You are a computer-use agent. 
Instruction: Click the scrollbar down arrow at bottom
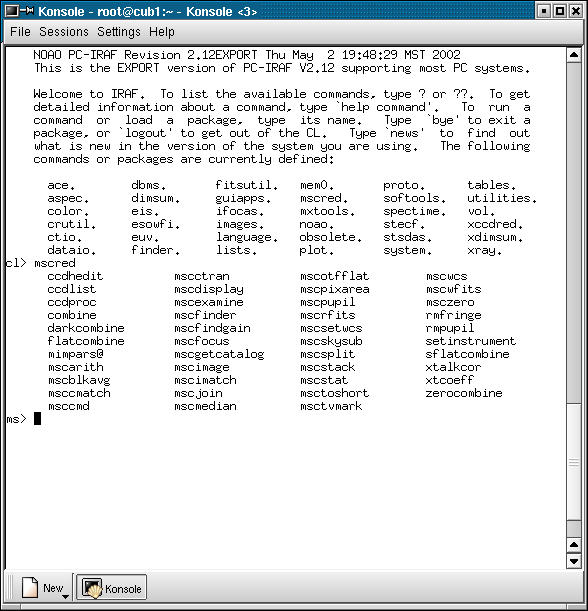[574, 561]
